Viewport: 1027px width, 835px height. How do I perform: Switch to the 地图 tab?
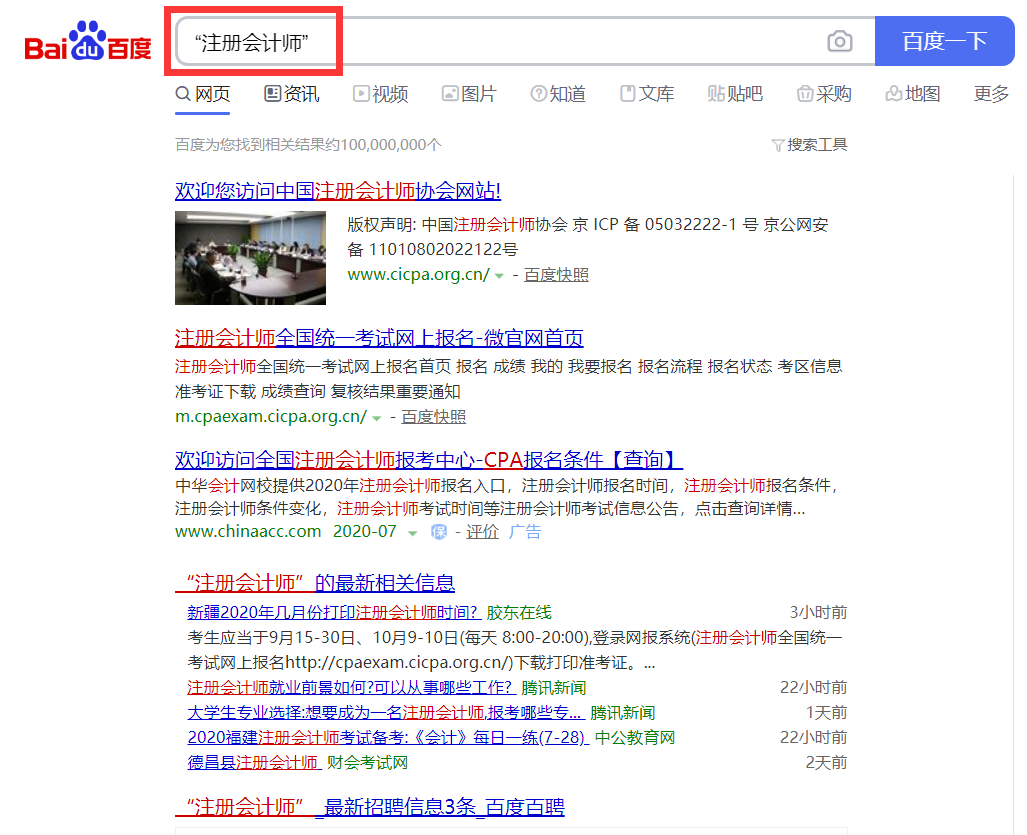(x=913, y=94)
